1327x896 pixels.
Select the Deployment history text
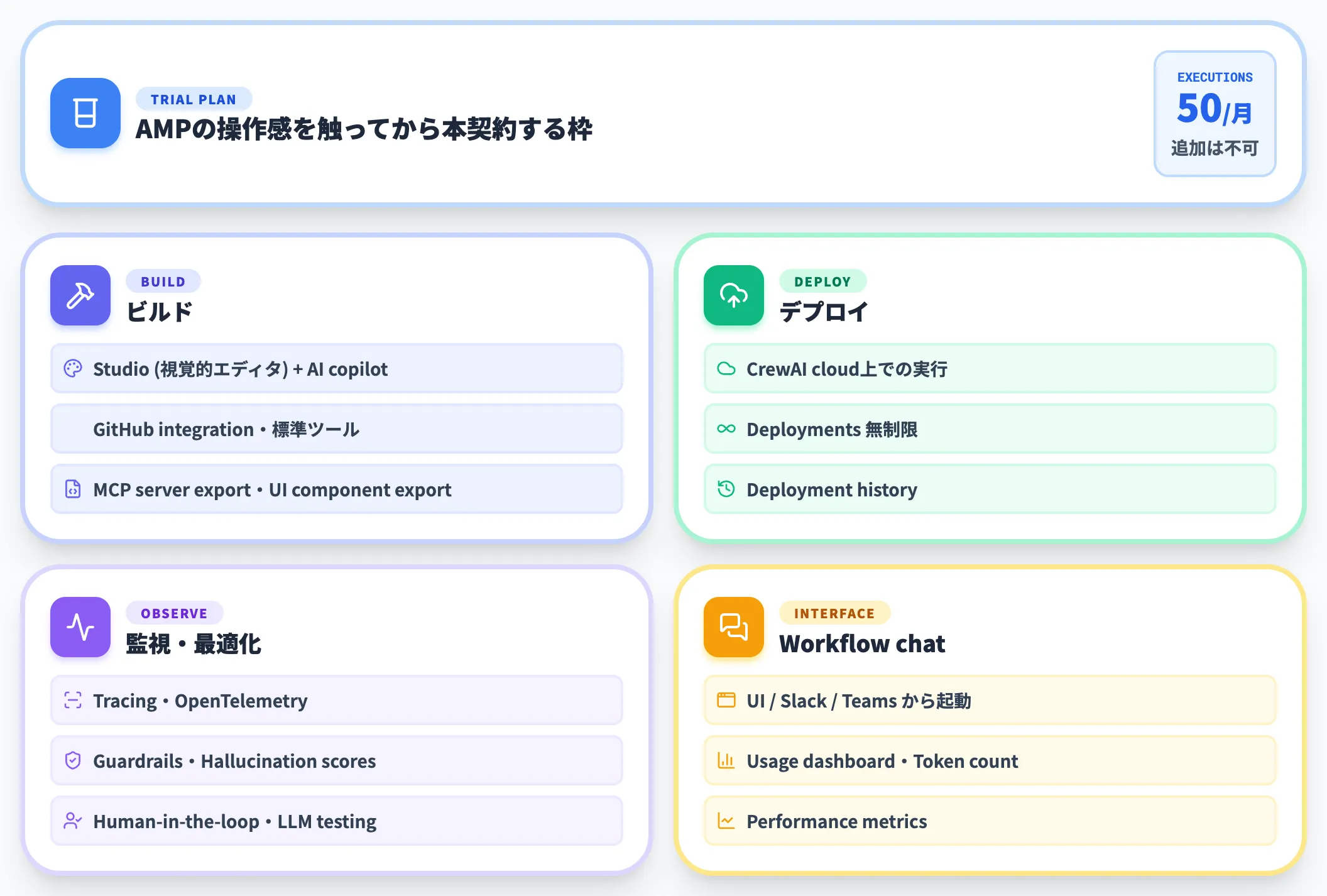[832, 490]
